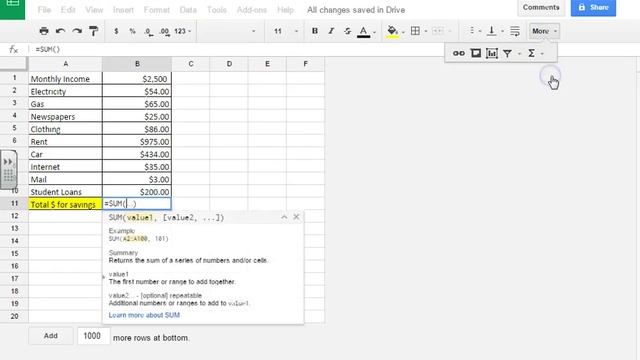Click the $2,500 cell

click(137, 79)
